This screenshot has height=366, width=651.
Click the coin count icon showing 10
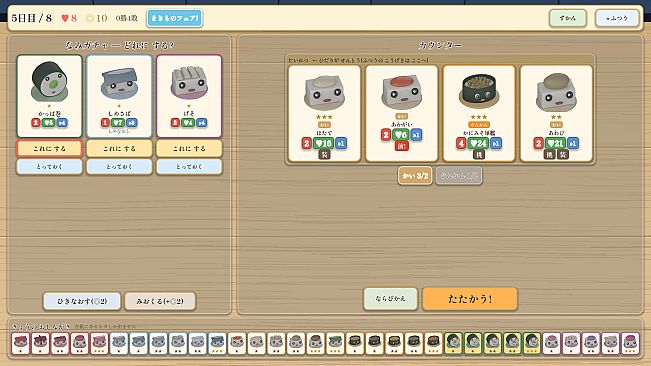coord(90,18)
